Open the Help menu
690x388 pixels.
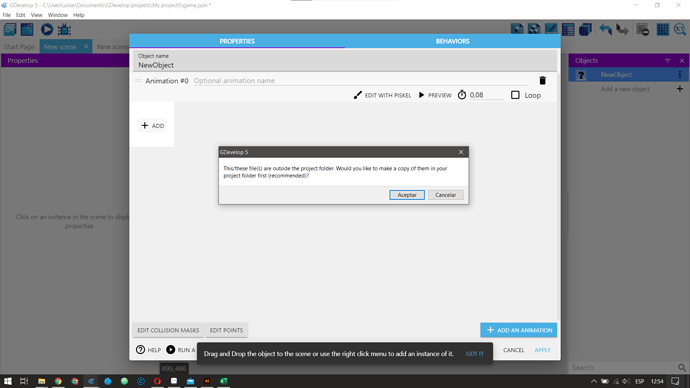78,15
